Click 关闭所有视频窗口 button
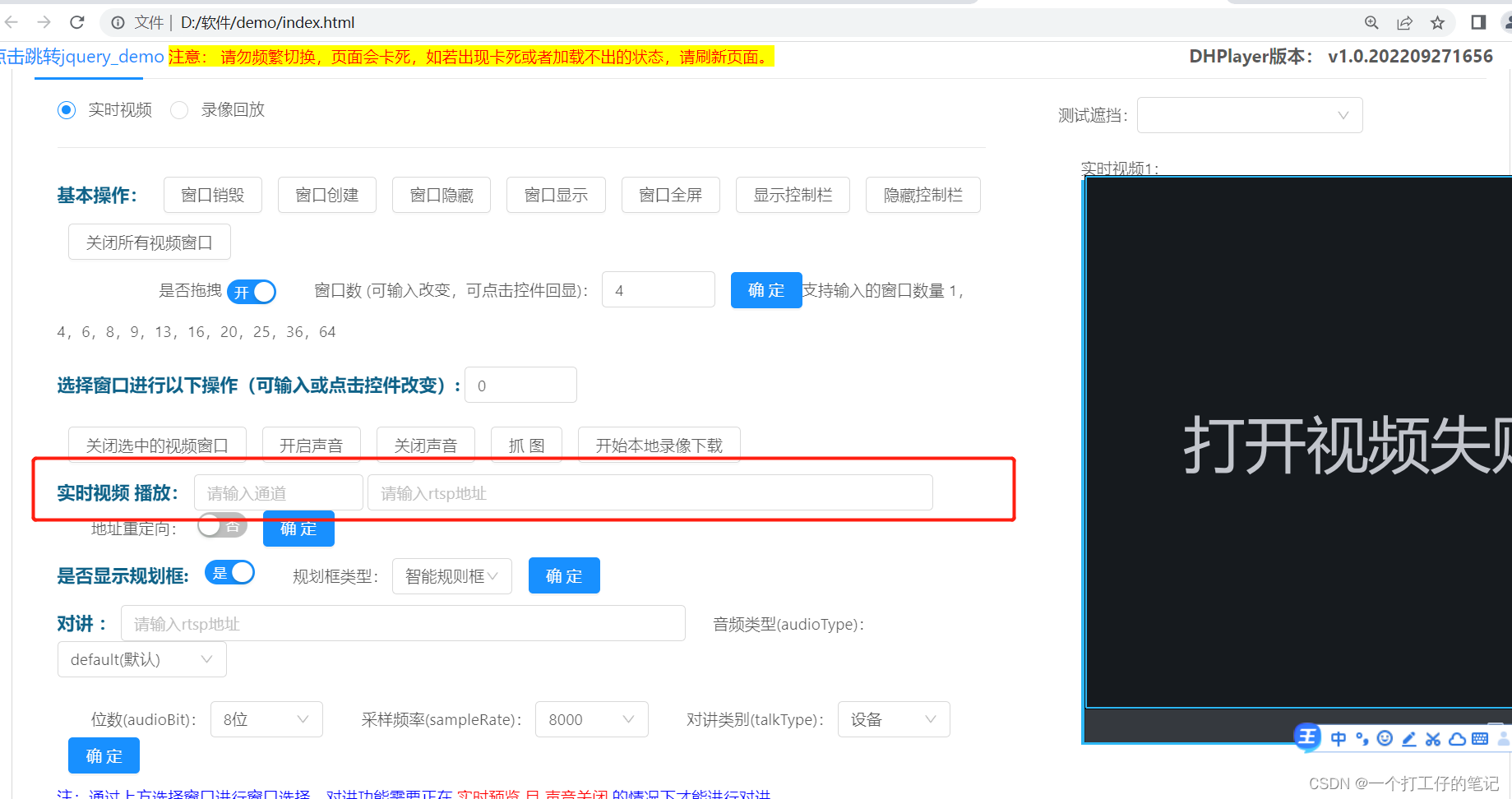1512x799 pixels. coord(150,242)
